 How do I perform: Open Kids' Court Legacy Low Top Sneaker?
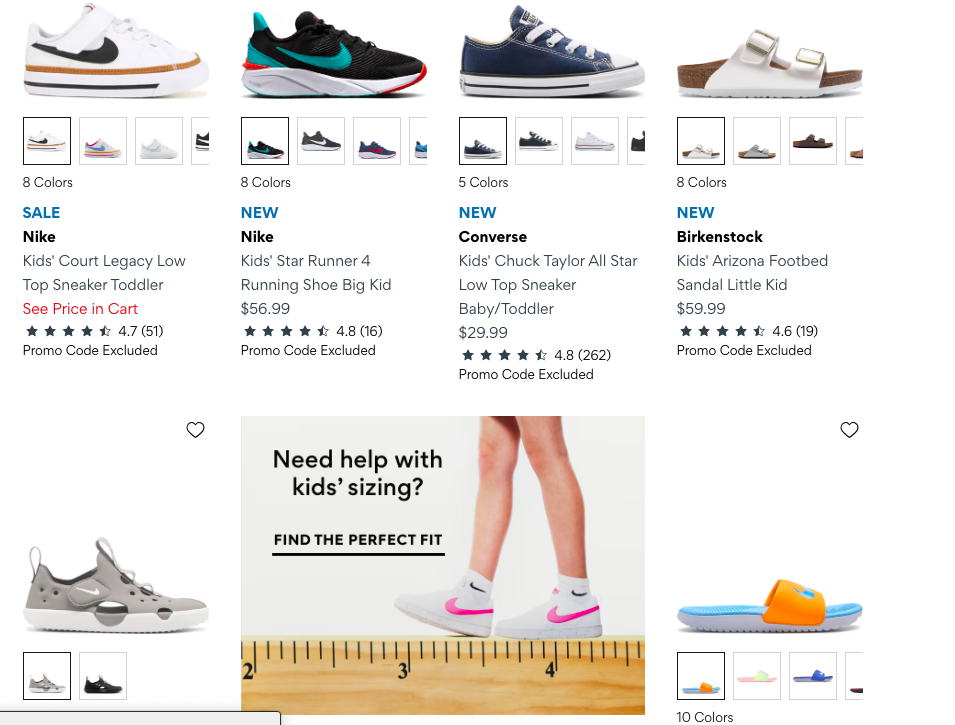click(x=104, y=272)
